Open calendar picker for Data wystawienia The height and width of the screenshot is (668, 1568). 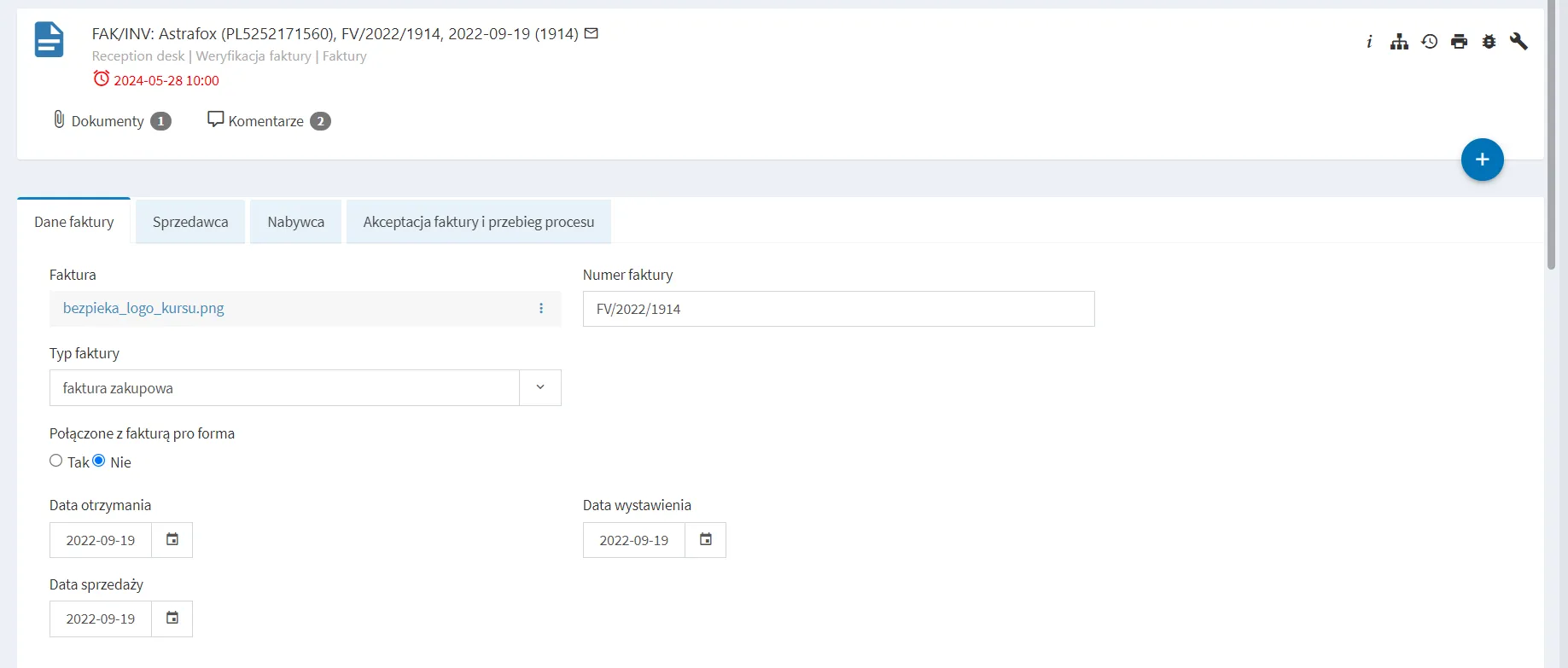(x=706, y=539)
